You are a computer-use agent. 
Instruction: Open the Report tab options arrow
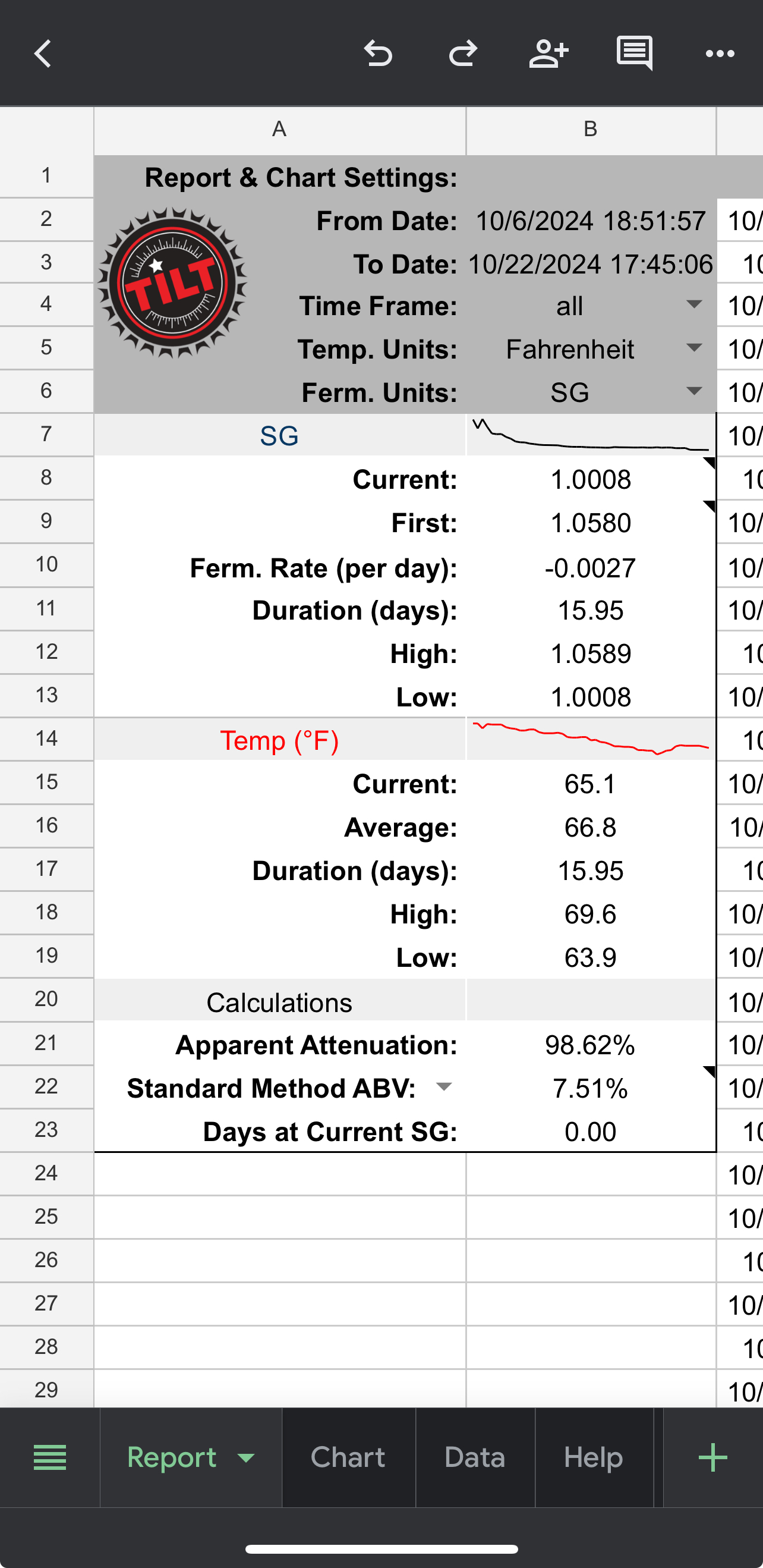click(x=247, y=1458)
